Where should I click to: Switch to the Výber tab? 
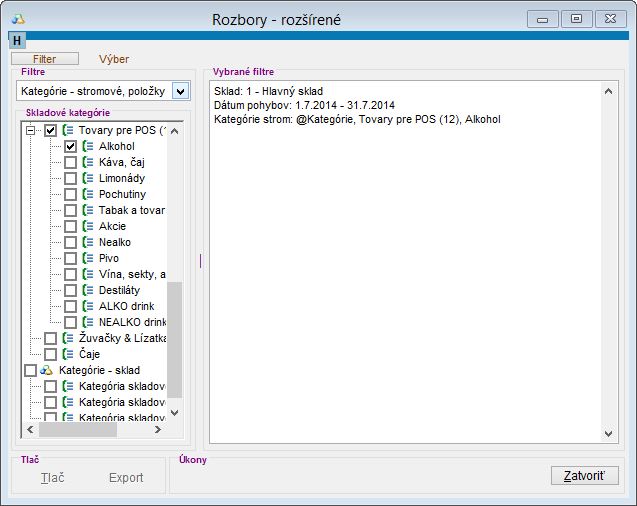(x=112, y=59)
